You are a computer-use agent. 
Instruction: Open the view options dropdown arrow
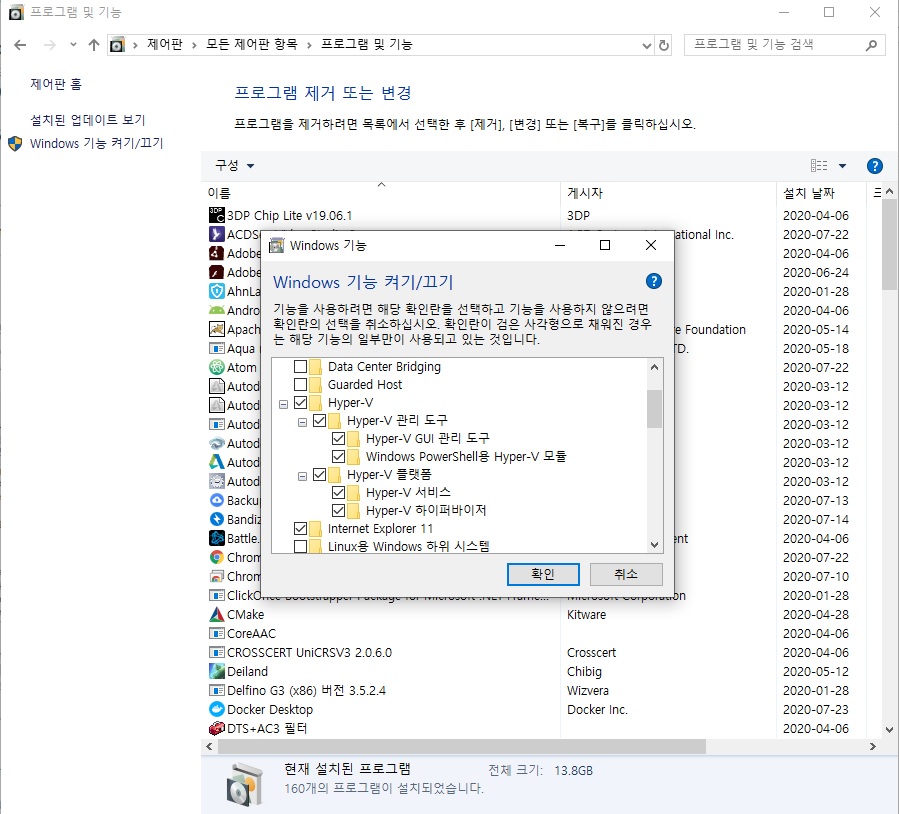coord(842,166)
